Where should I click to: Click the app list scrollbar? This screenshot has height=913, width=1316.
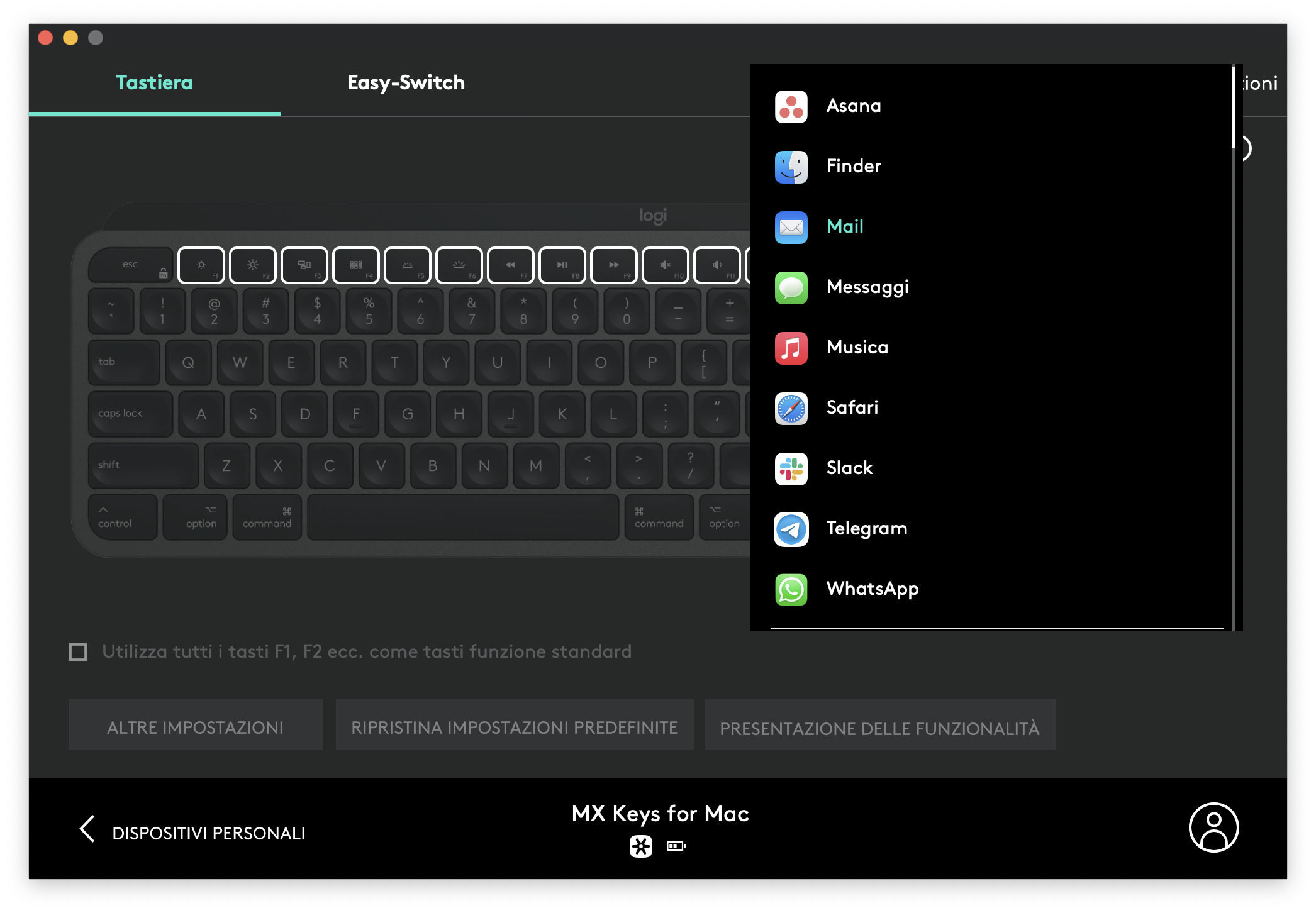click(x=1233, y=107)
